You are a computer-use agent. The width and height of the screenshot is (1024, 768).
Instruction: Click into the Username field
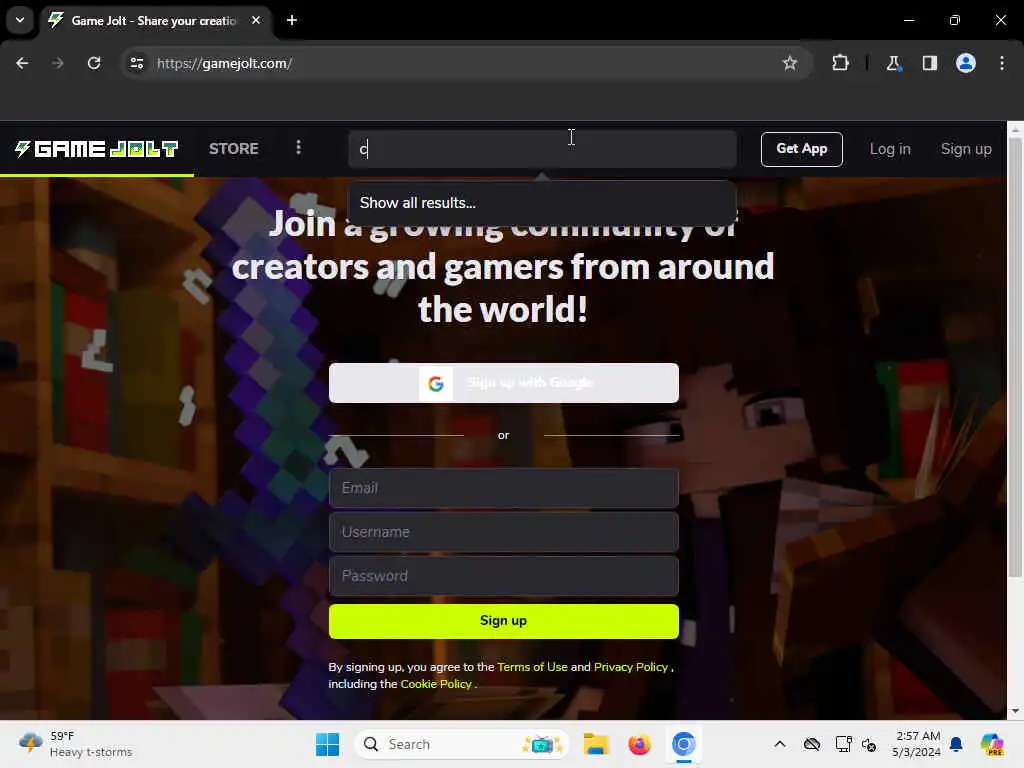pos(504,532)
